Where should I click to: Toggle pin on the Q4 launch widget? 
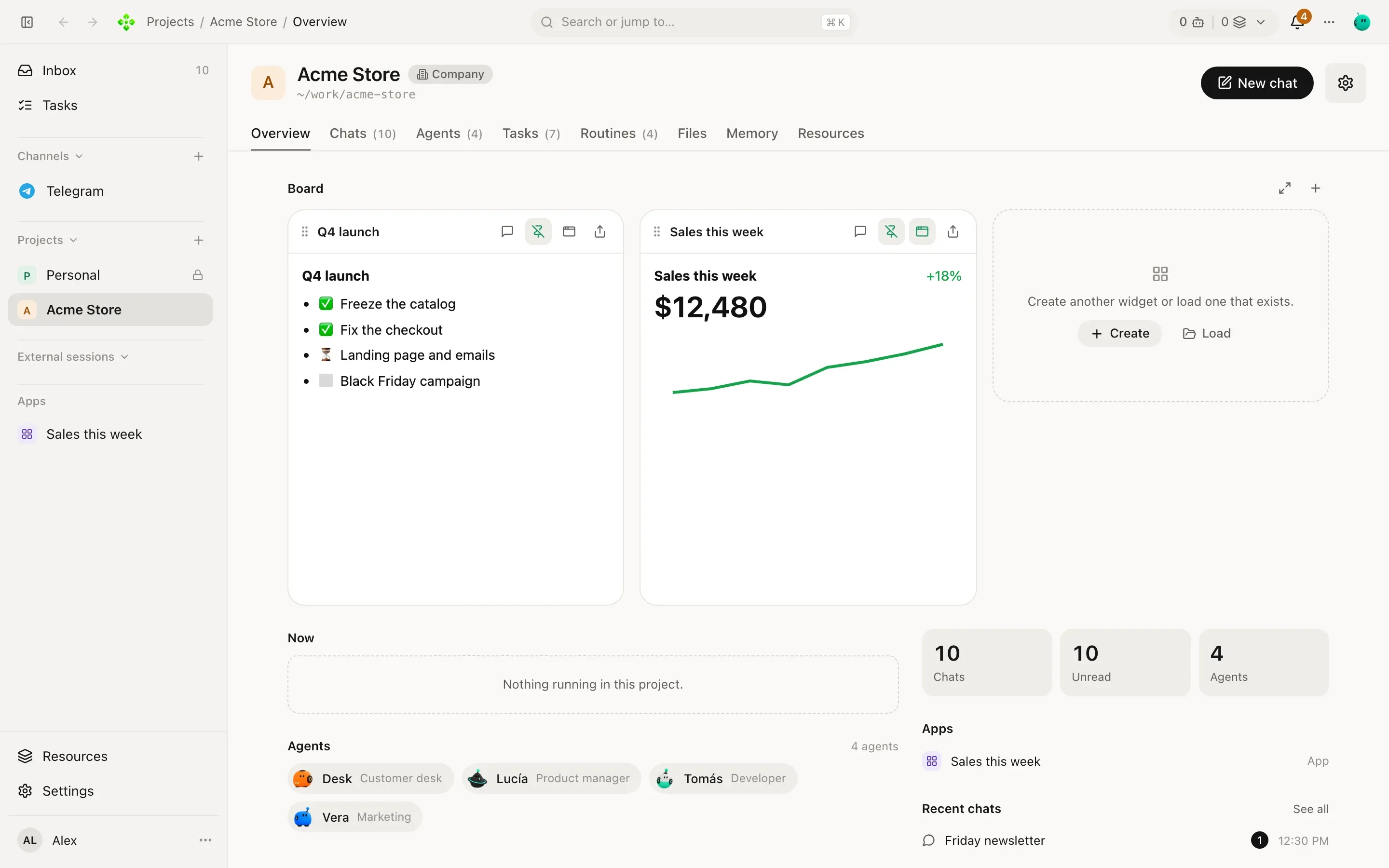[538, 231]
